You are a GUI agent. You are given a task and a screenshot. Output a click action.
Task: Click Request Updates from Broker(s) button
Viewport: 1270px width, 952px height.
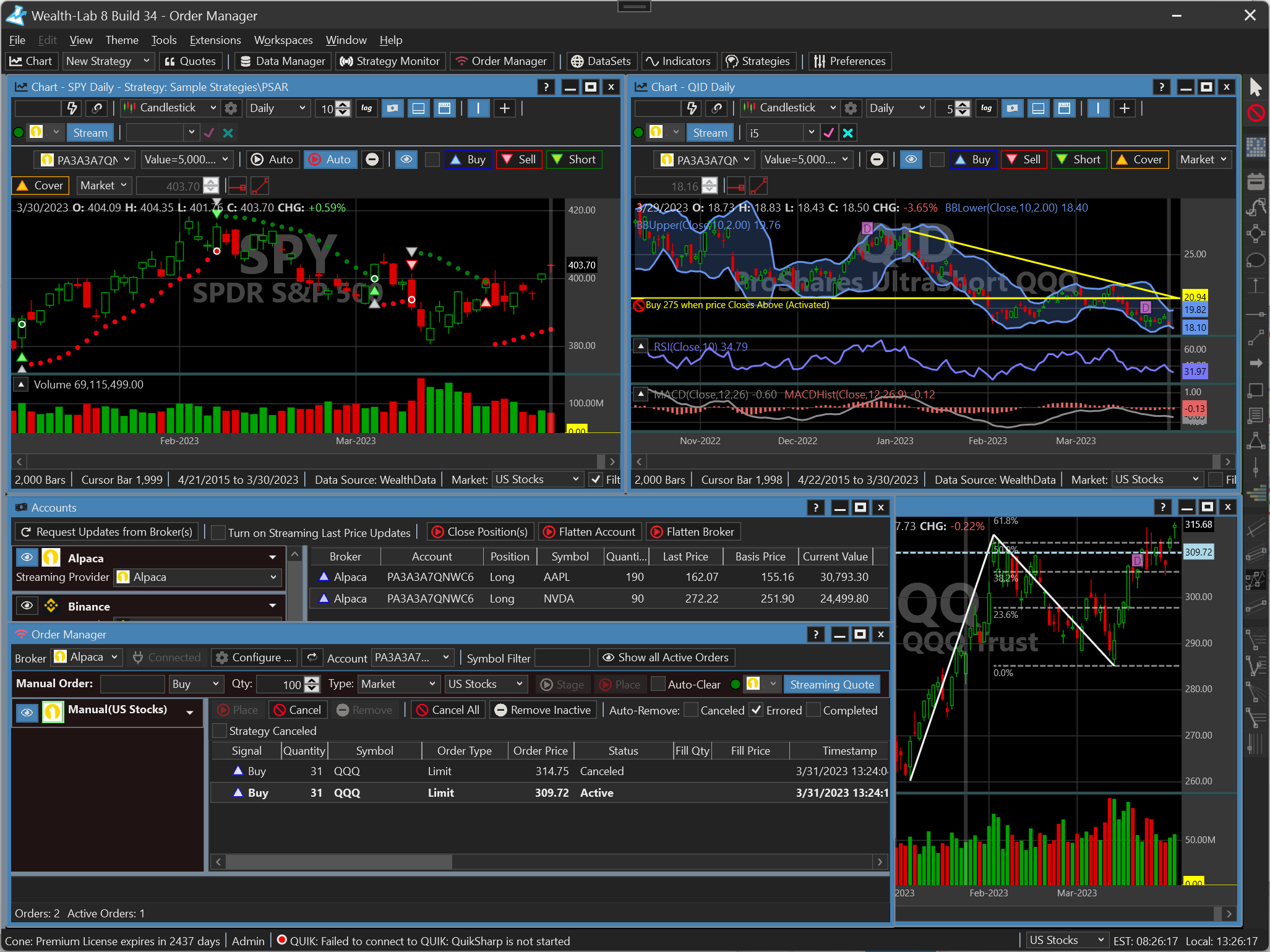[106, 532]
